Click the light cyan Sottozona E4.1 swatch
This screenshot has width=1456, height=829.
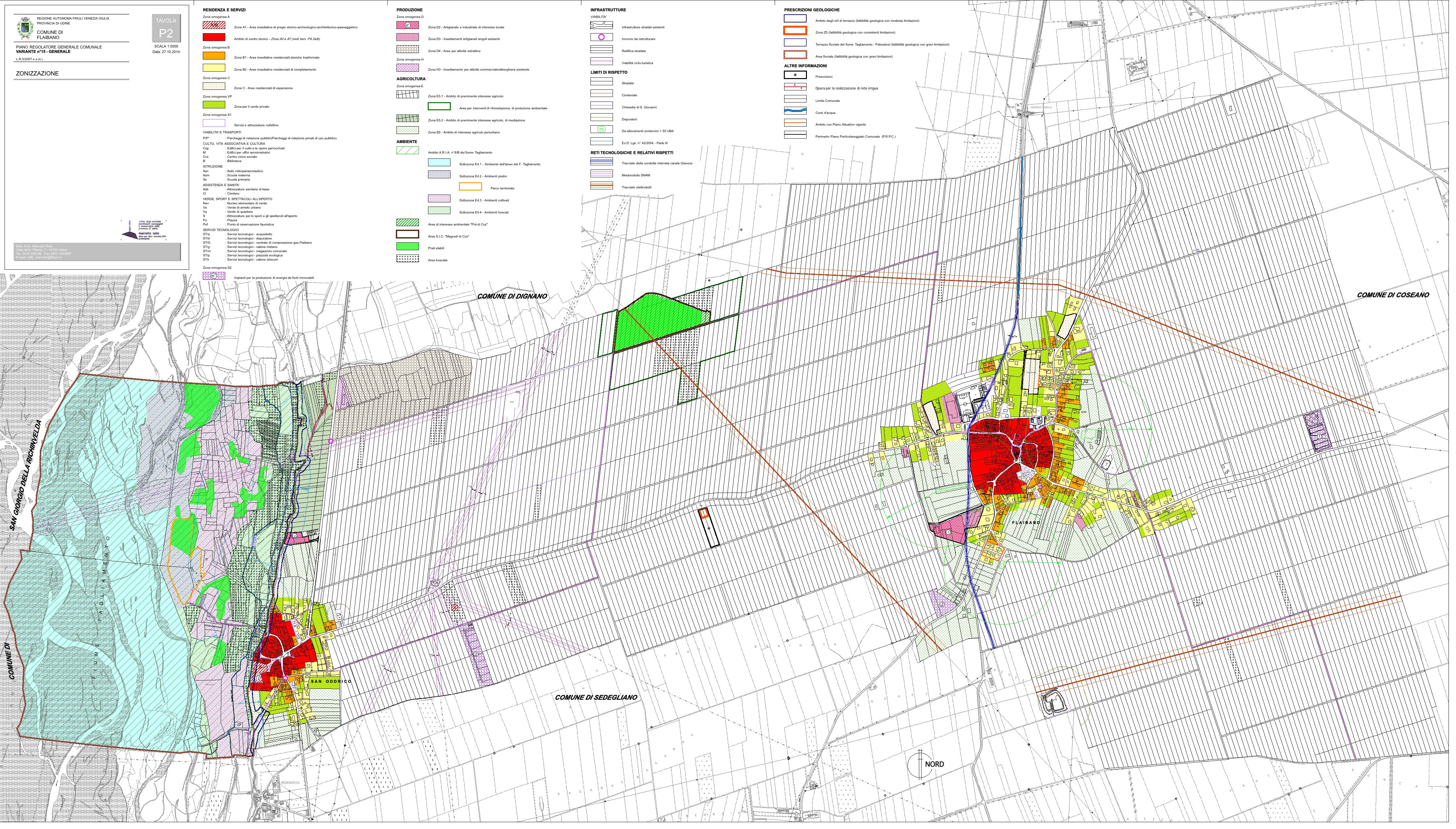coord(439,163)
